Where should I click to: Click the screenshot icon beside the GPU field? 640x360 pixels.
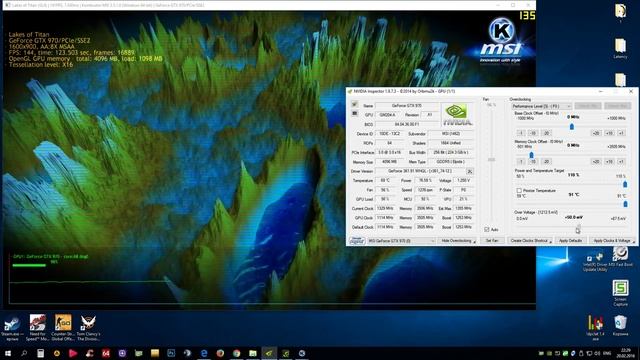(x=354, y=113)
